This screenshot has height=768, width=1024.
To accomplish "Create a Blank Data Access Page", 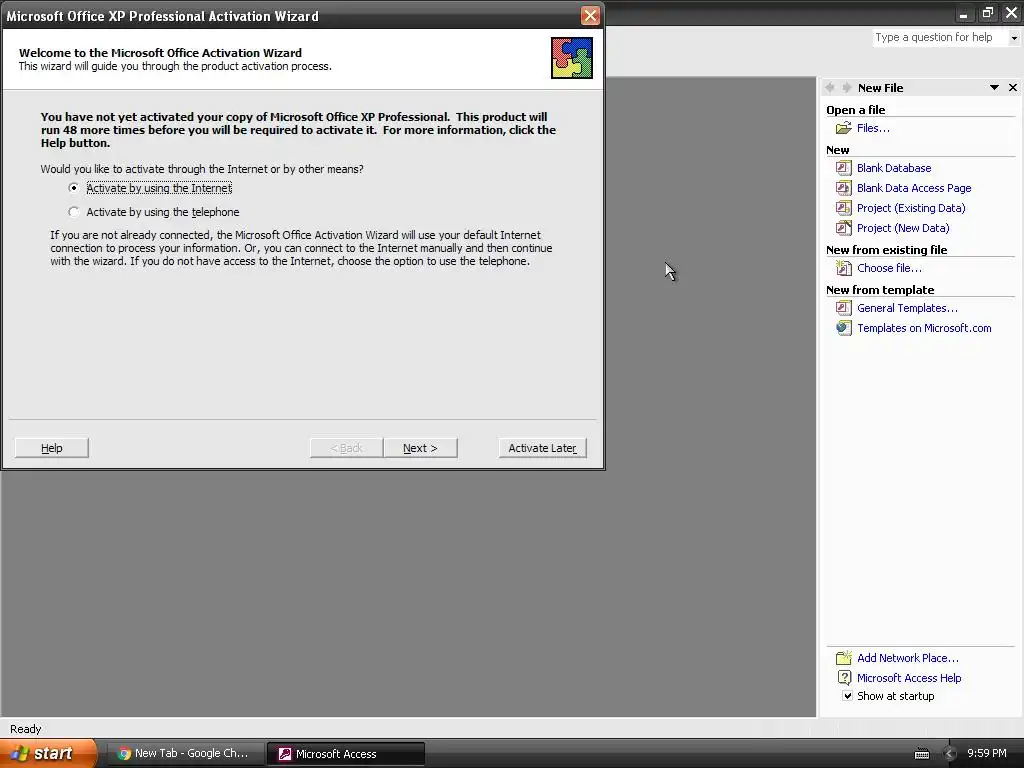I will pyautogui.click(x=914, y=188).
